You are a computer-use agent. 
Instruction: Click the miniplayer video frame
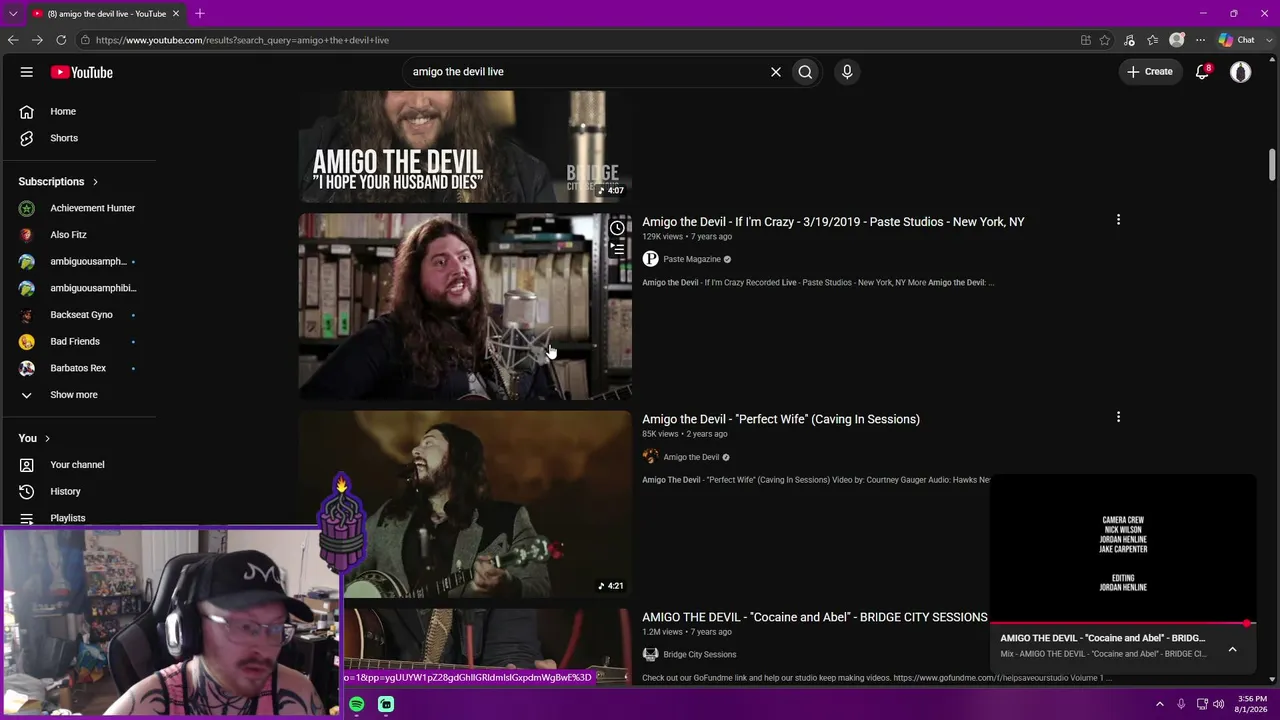click(1122, 549)
